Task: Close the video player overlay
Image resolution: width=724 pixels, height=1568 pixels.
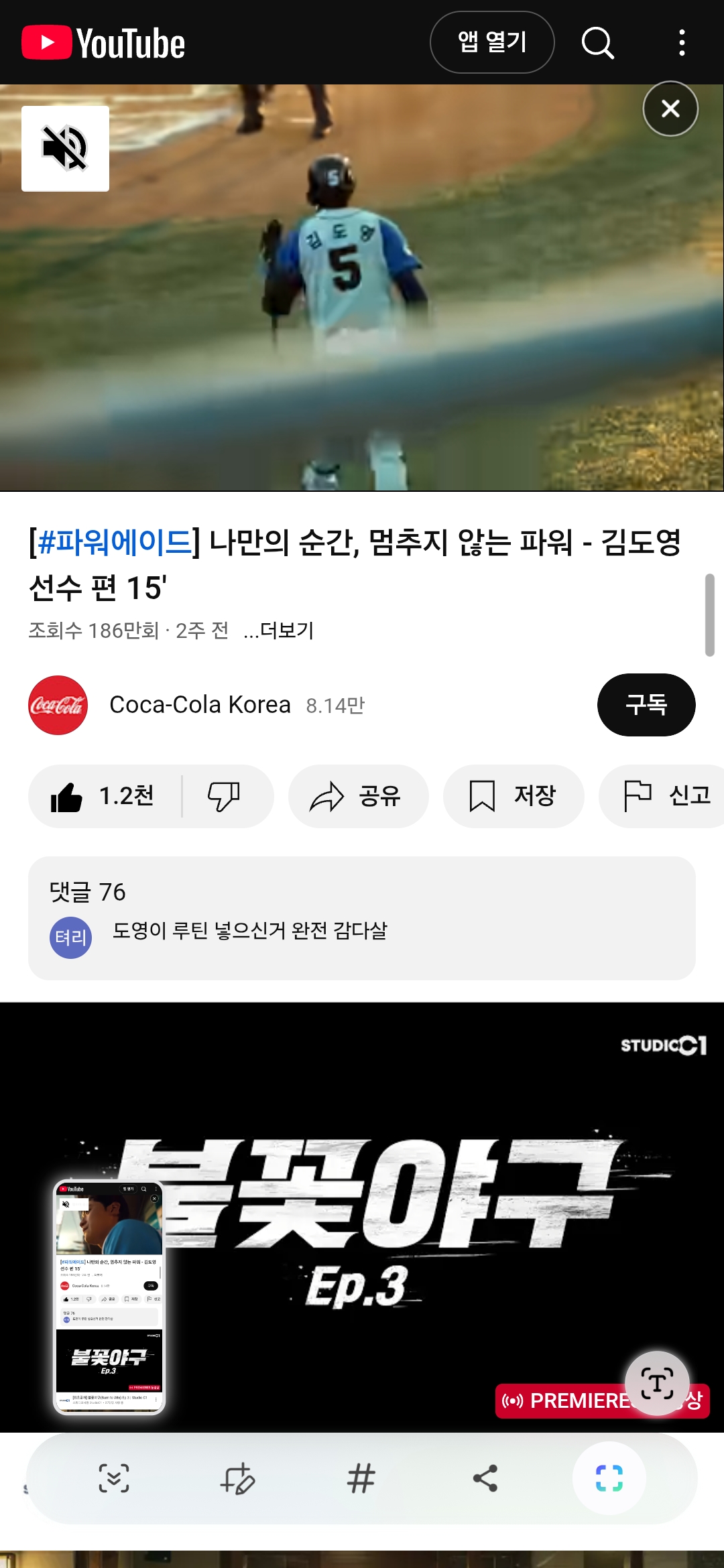Action: [x=670, y=109]
